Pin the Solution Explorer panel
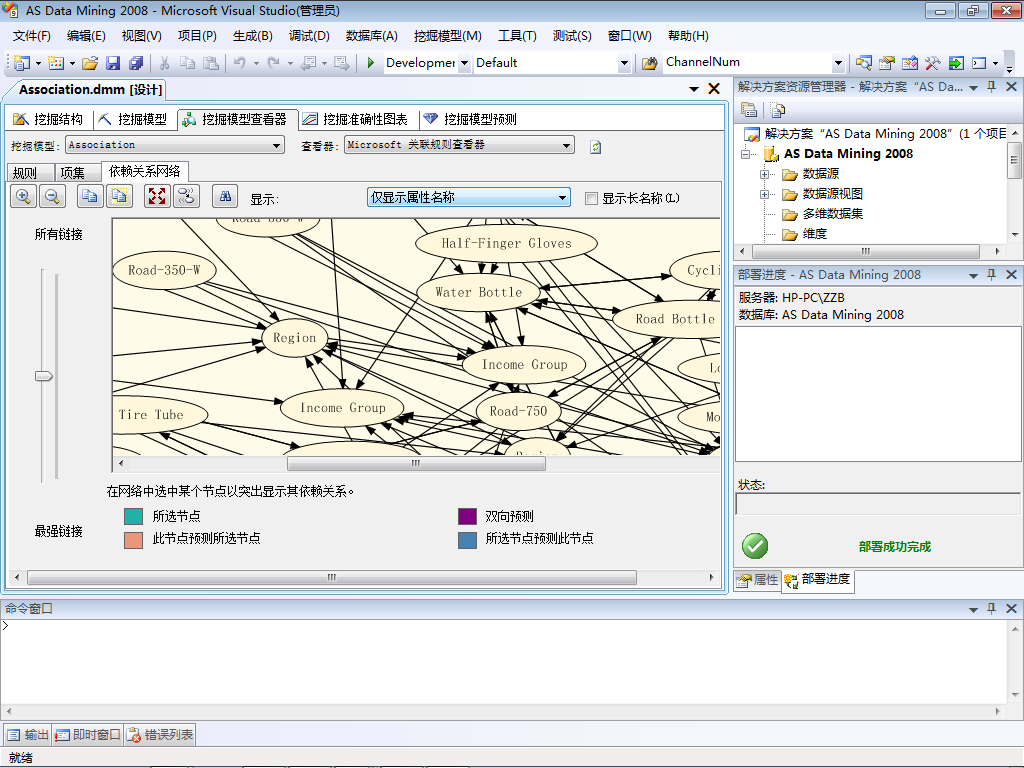1024x768 pixels. point(991,86)
